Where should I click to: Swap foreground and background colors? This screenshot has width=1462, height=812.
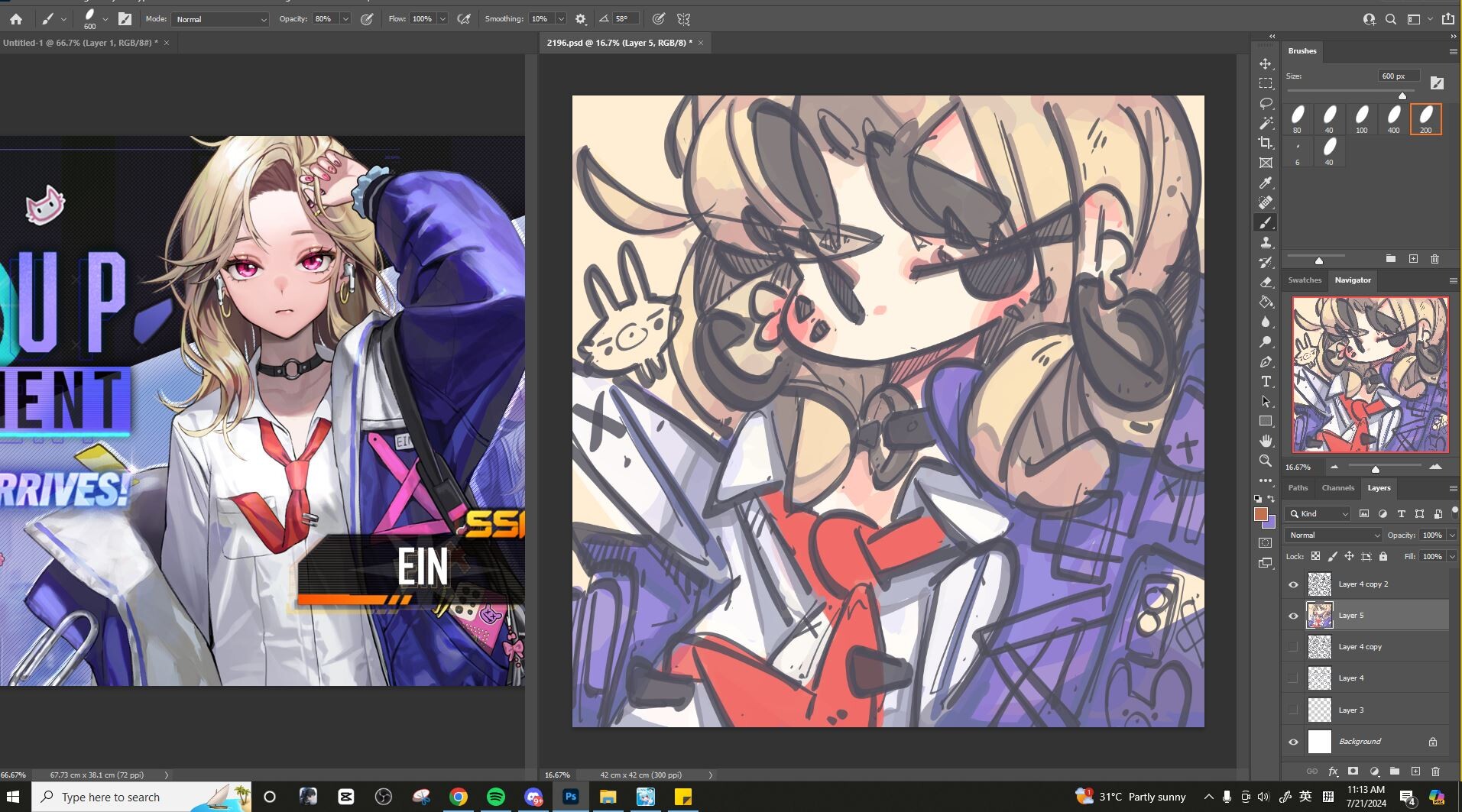[1271, 499]
